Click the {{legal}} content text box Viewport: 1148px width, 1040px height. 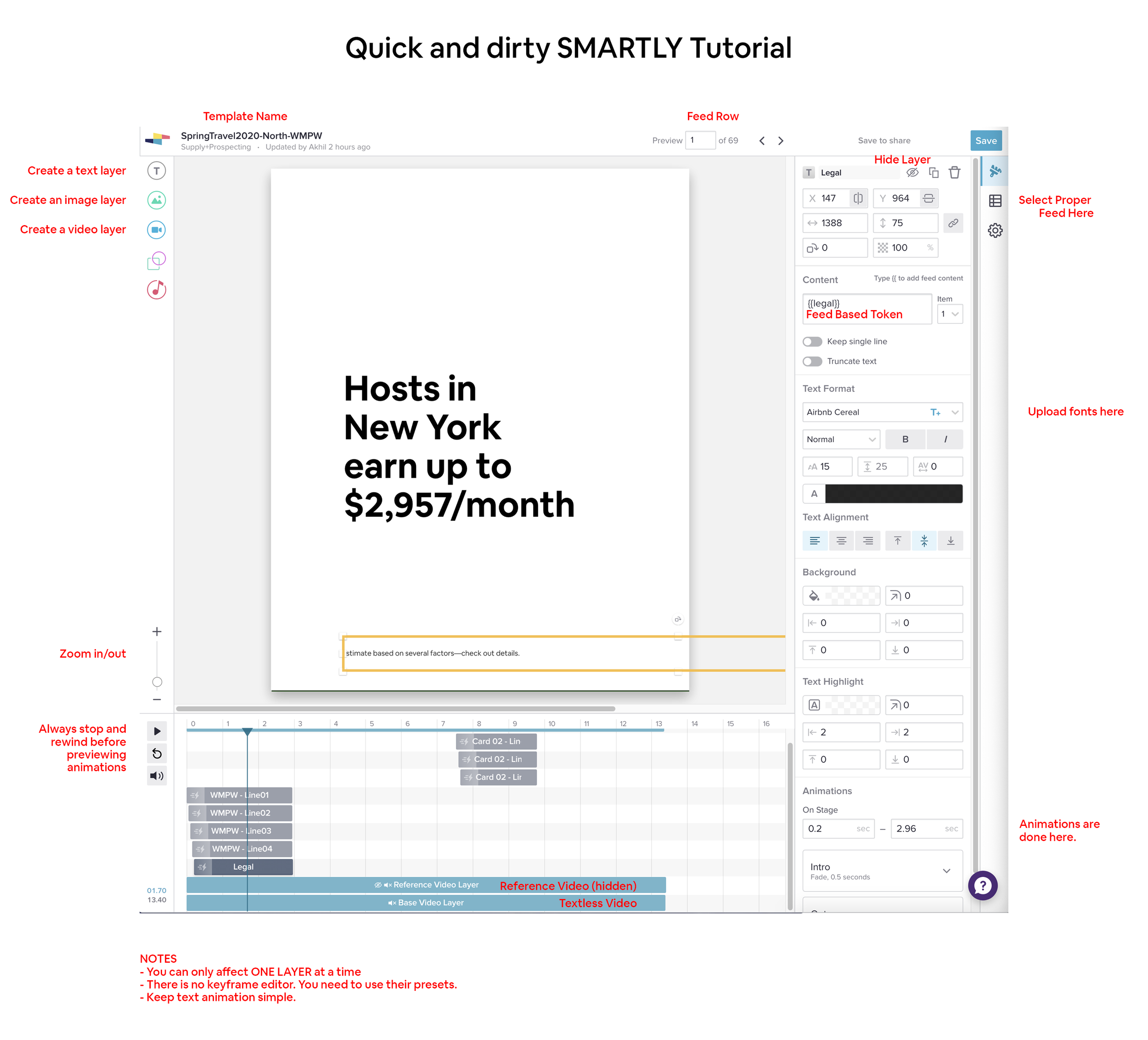coord(867,309)
